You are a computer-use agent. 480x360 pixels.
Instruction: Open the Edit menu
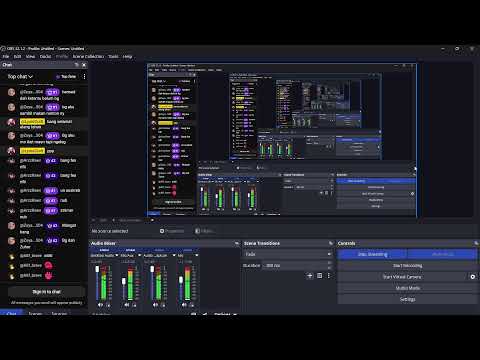pos(17,56)
